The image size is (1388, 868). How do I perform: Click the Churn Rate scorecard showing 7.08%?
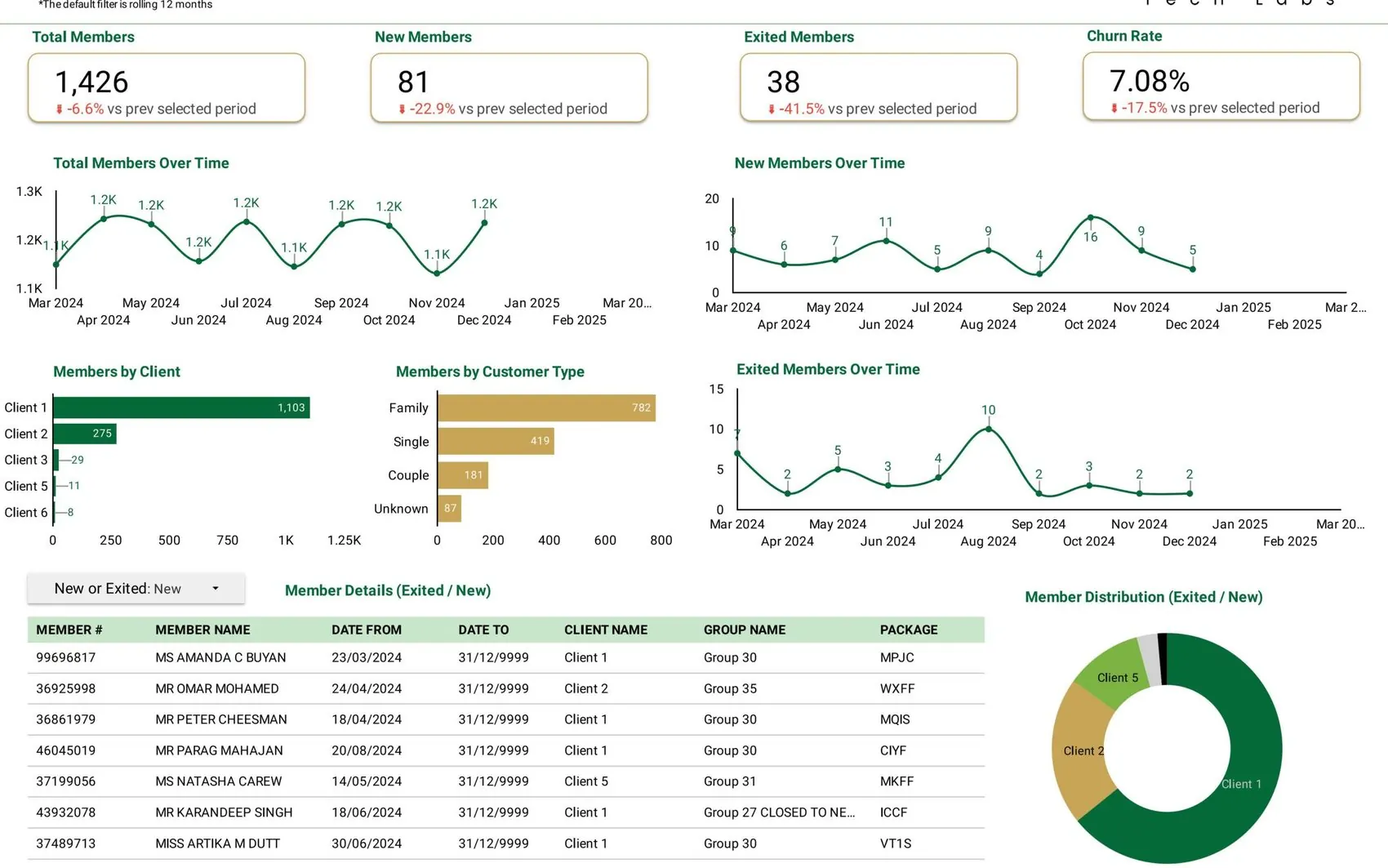coord(1221,87)
